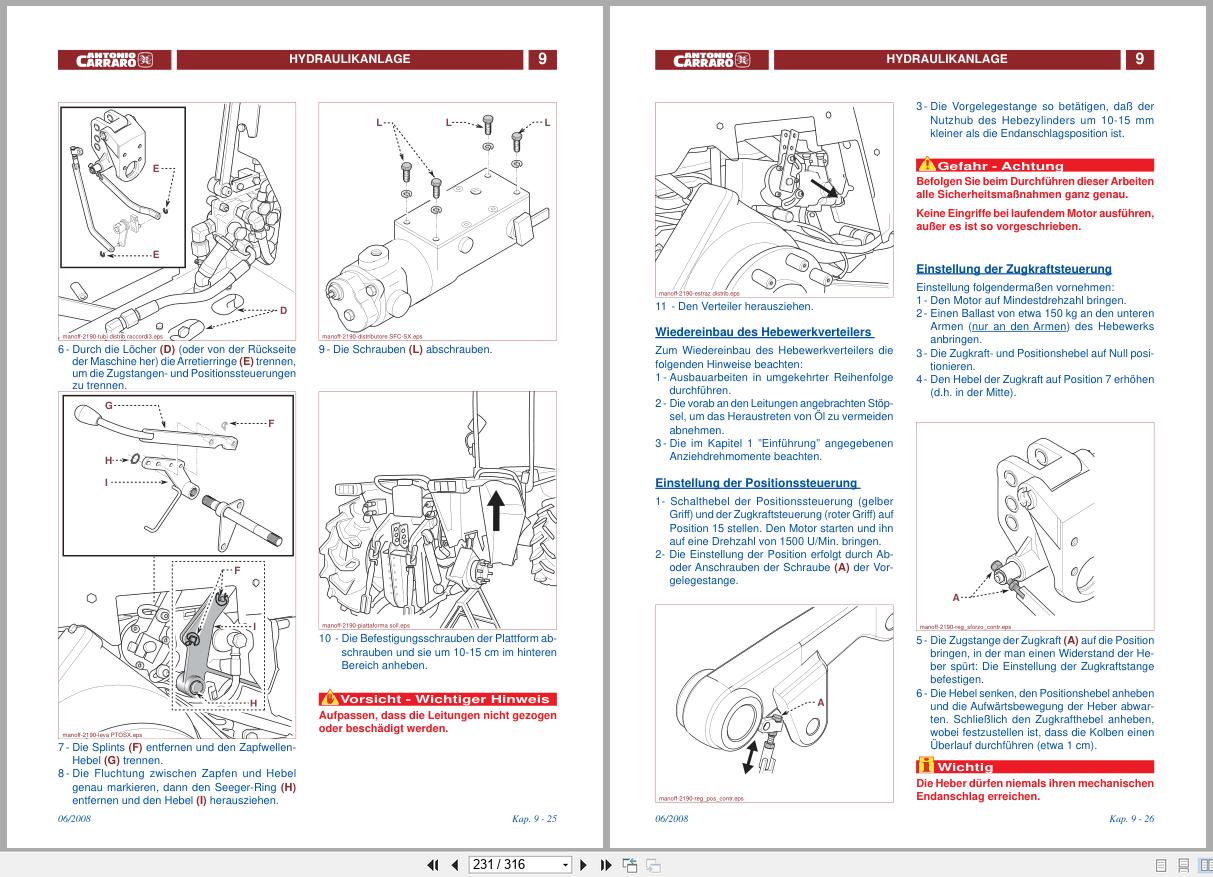Click the greyed go to next view icon
Viewport: 1213px width, 877px height.
pos(653,865)
